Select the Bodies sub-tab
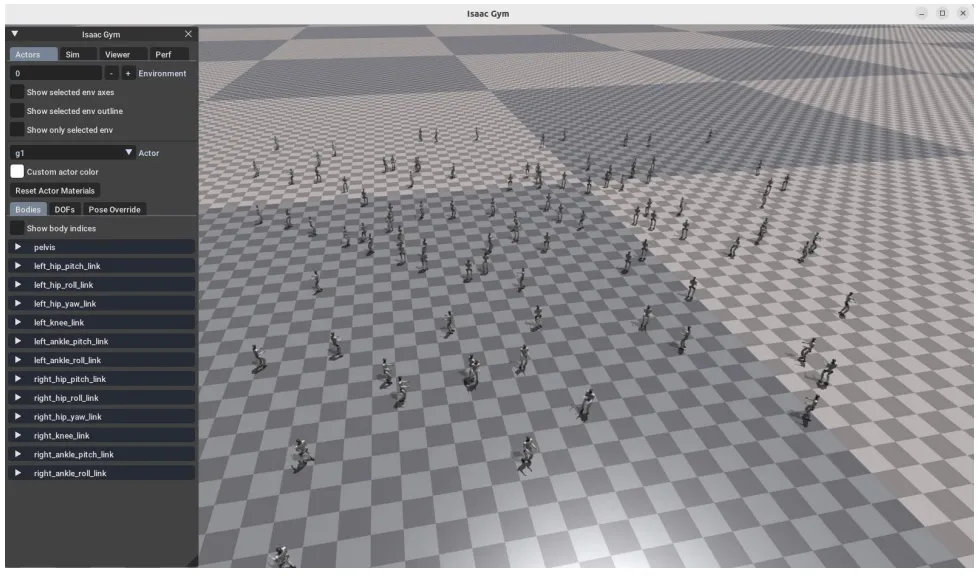This screenshot has width=977, height=576. click(28, 209)
